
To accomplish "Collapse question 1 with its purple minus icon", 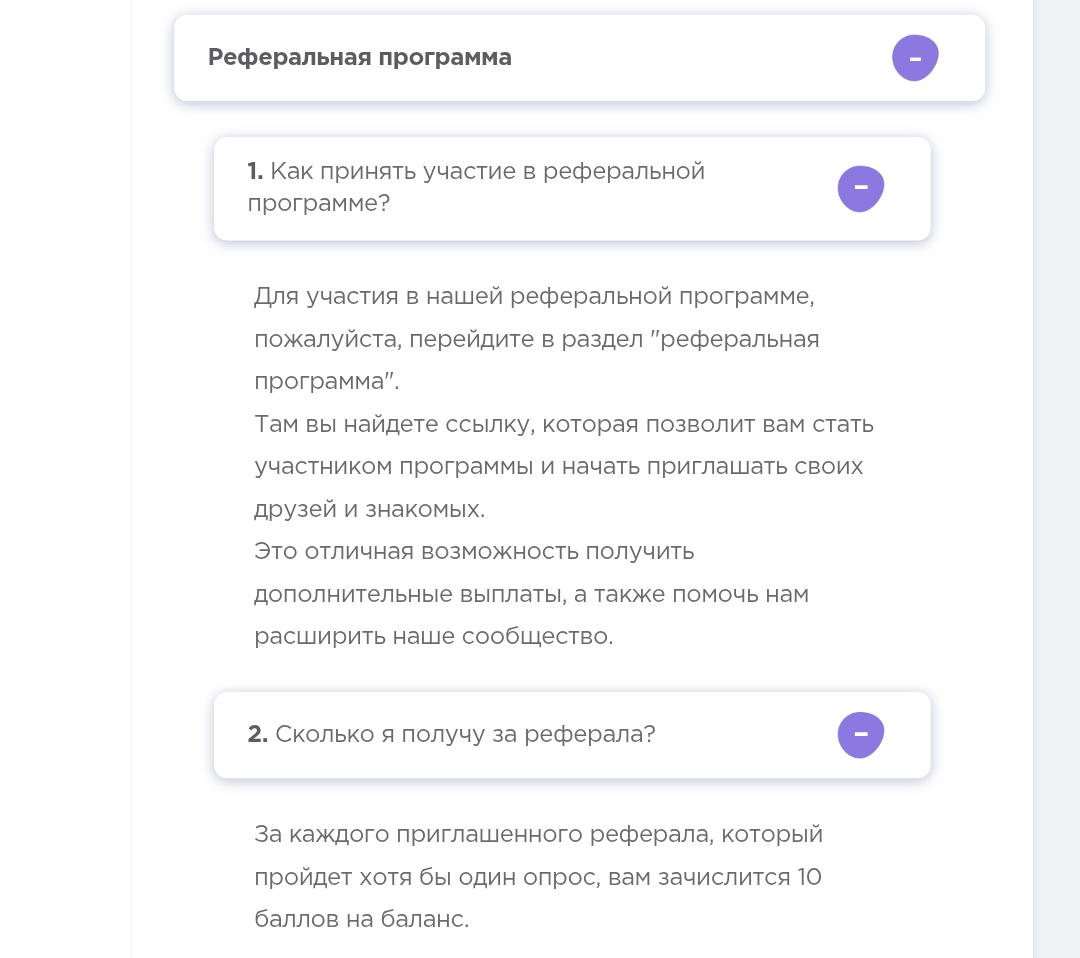I will (x=860, y=189).
